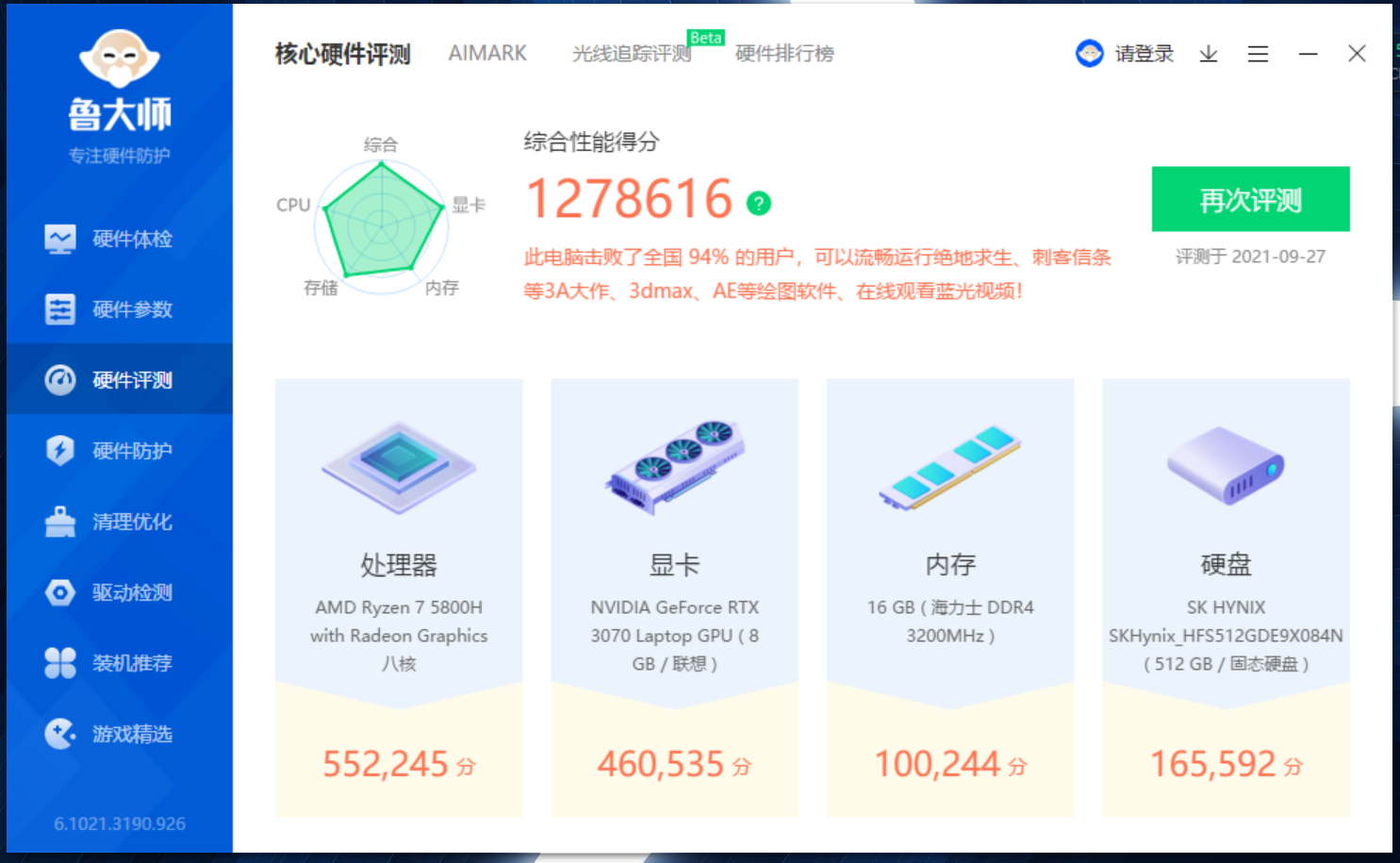Click the CPU label on radar chart
This screenshot has width=1400, height=863.
[293, 205]
